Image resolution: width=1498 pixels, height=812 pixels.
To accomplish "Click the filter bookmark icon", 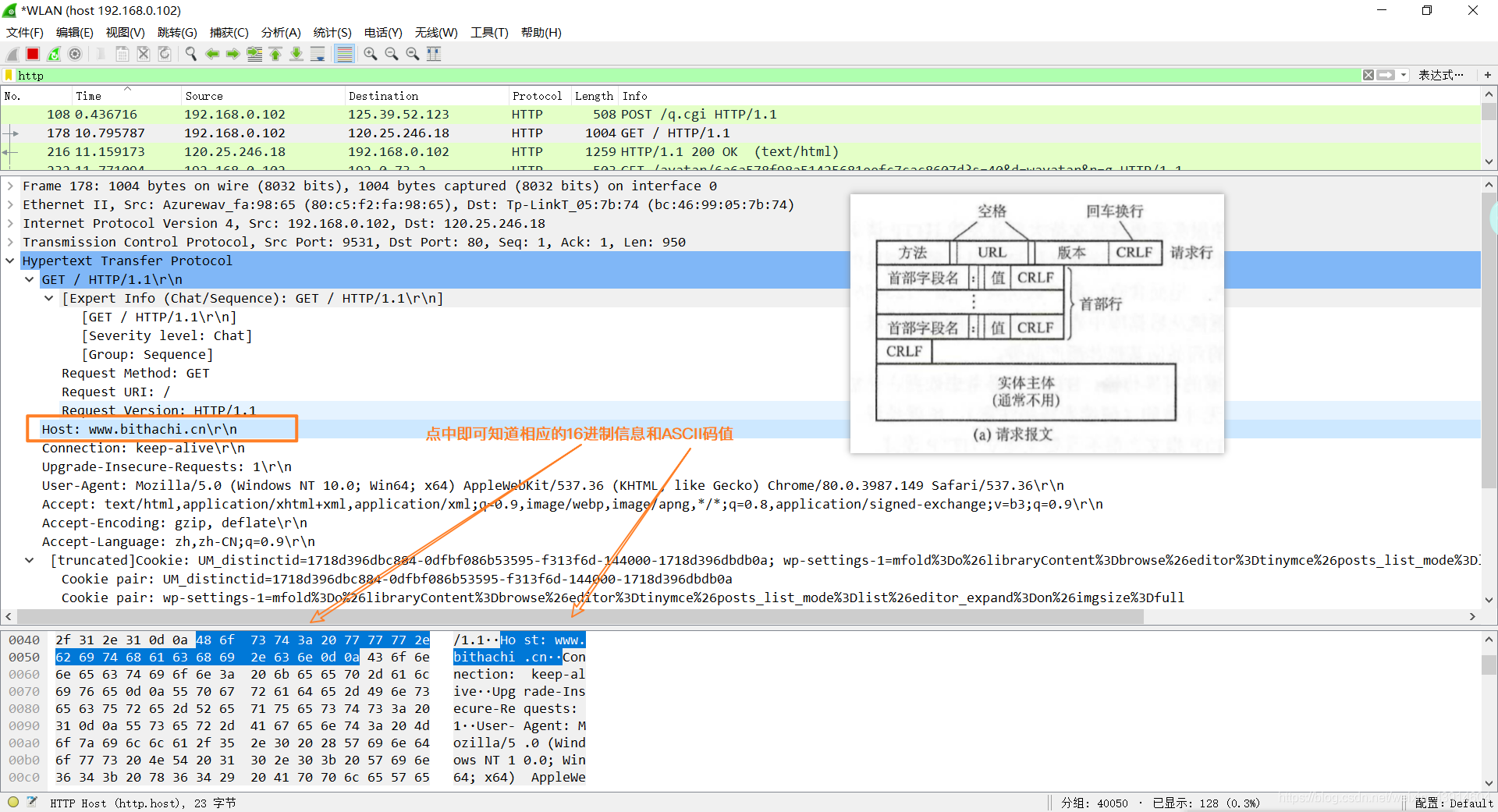I will coord(9,75).
